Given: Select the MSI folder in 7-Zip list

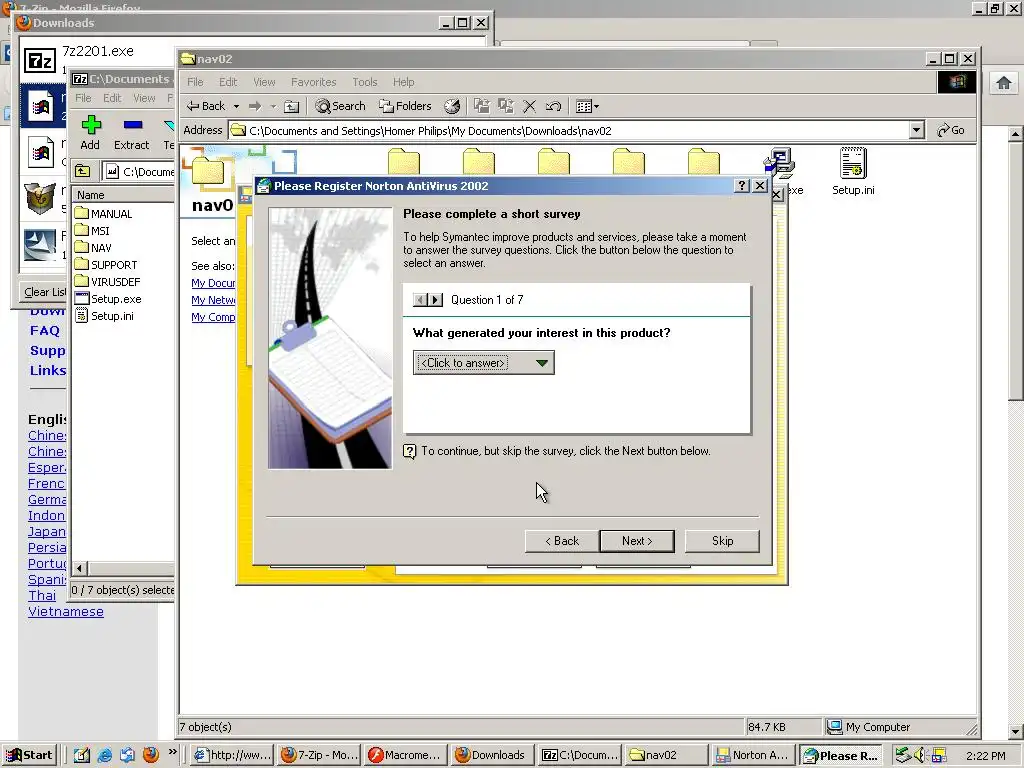Looking at the screenshot, I should [x=92, y=231].
